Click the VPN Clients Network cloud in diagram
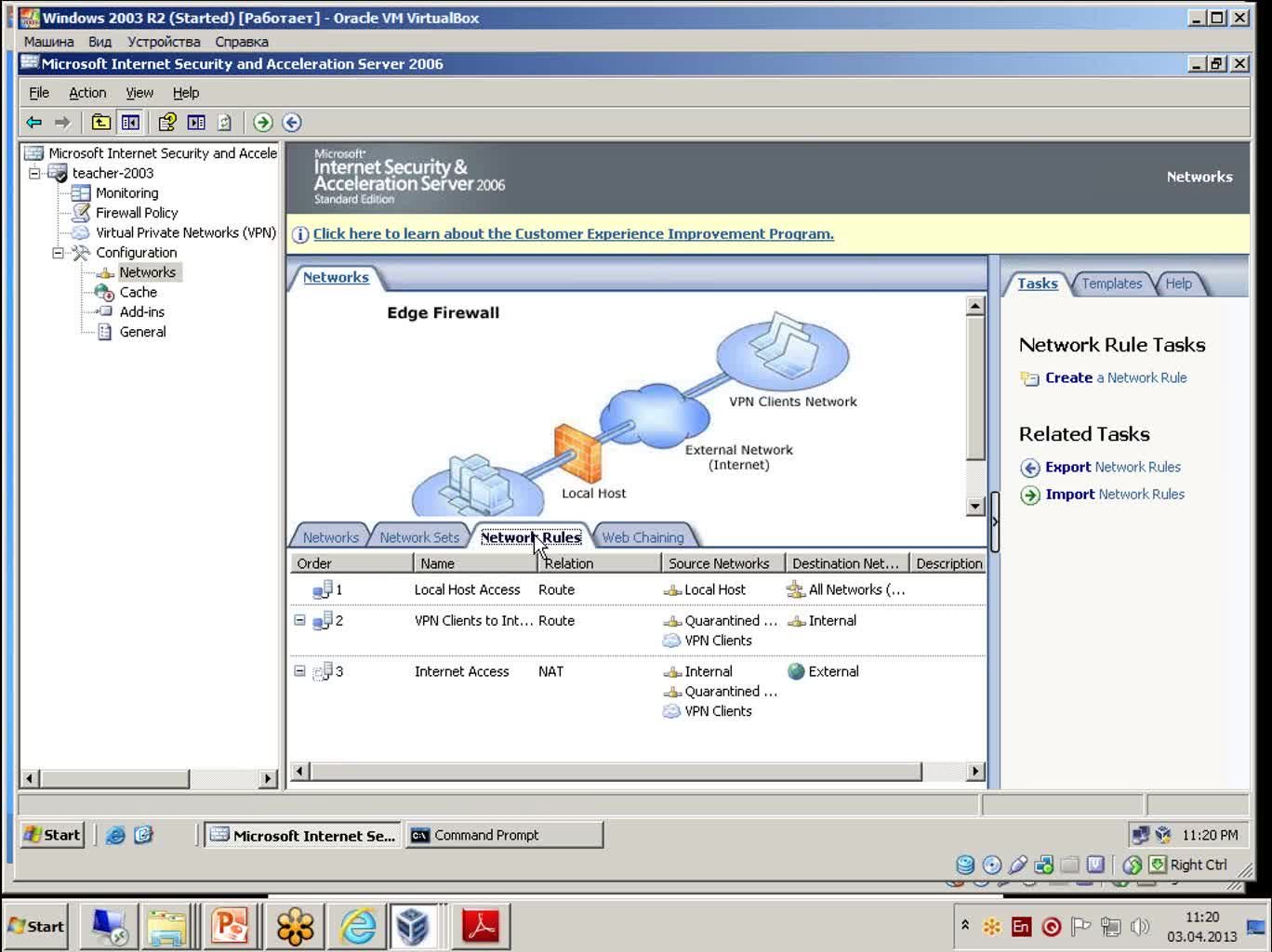 [783, 350]
